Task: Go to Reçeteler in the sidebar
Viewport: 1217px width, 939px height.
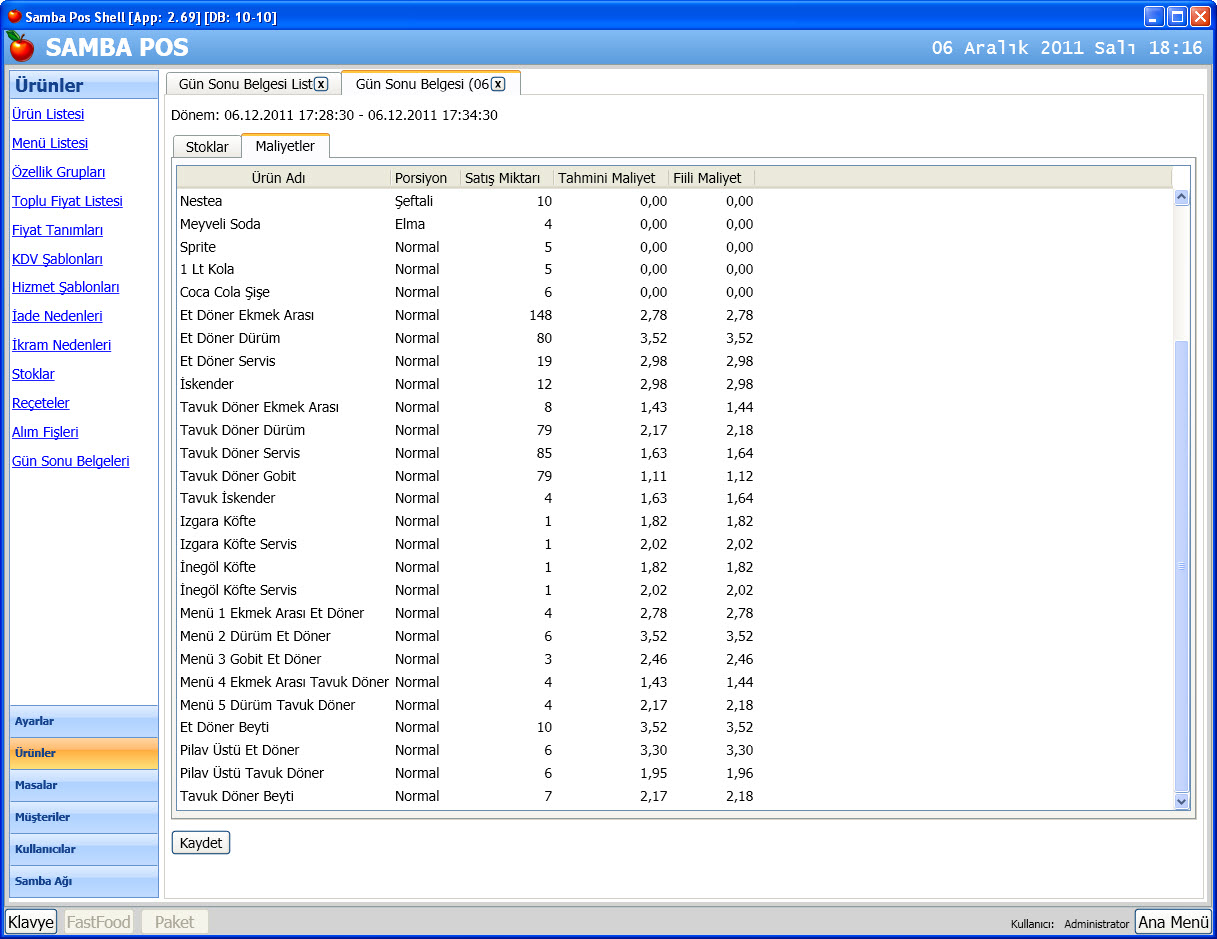Action: [41, 403]
